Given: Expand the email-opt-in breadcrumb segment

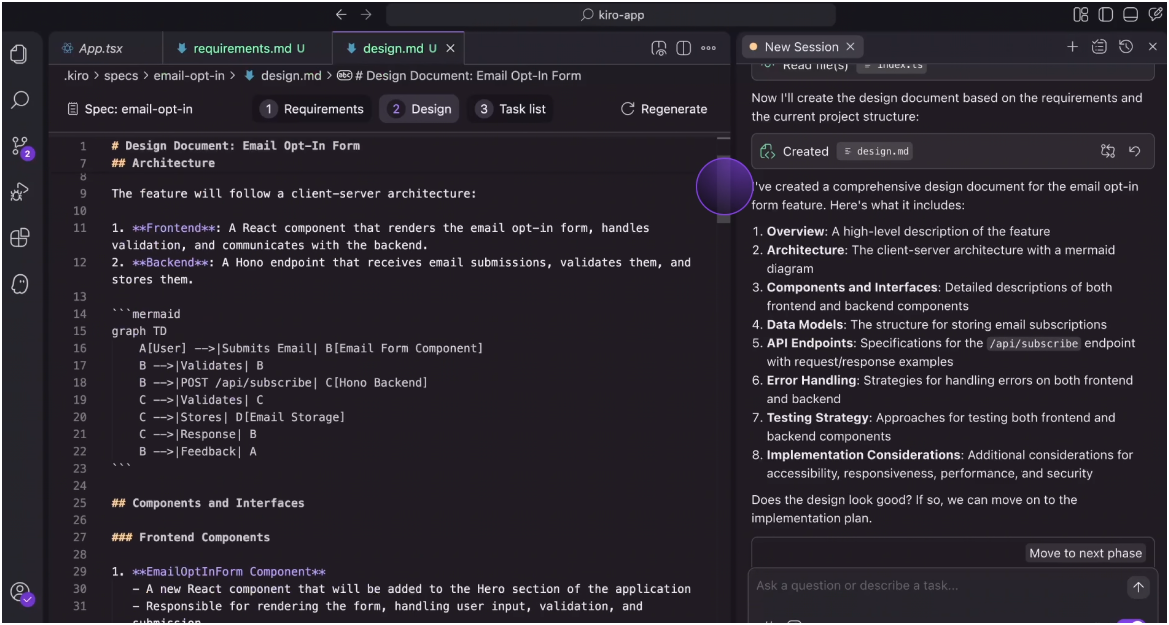Looking at the screenshot, I should (x=189, y=75).
